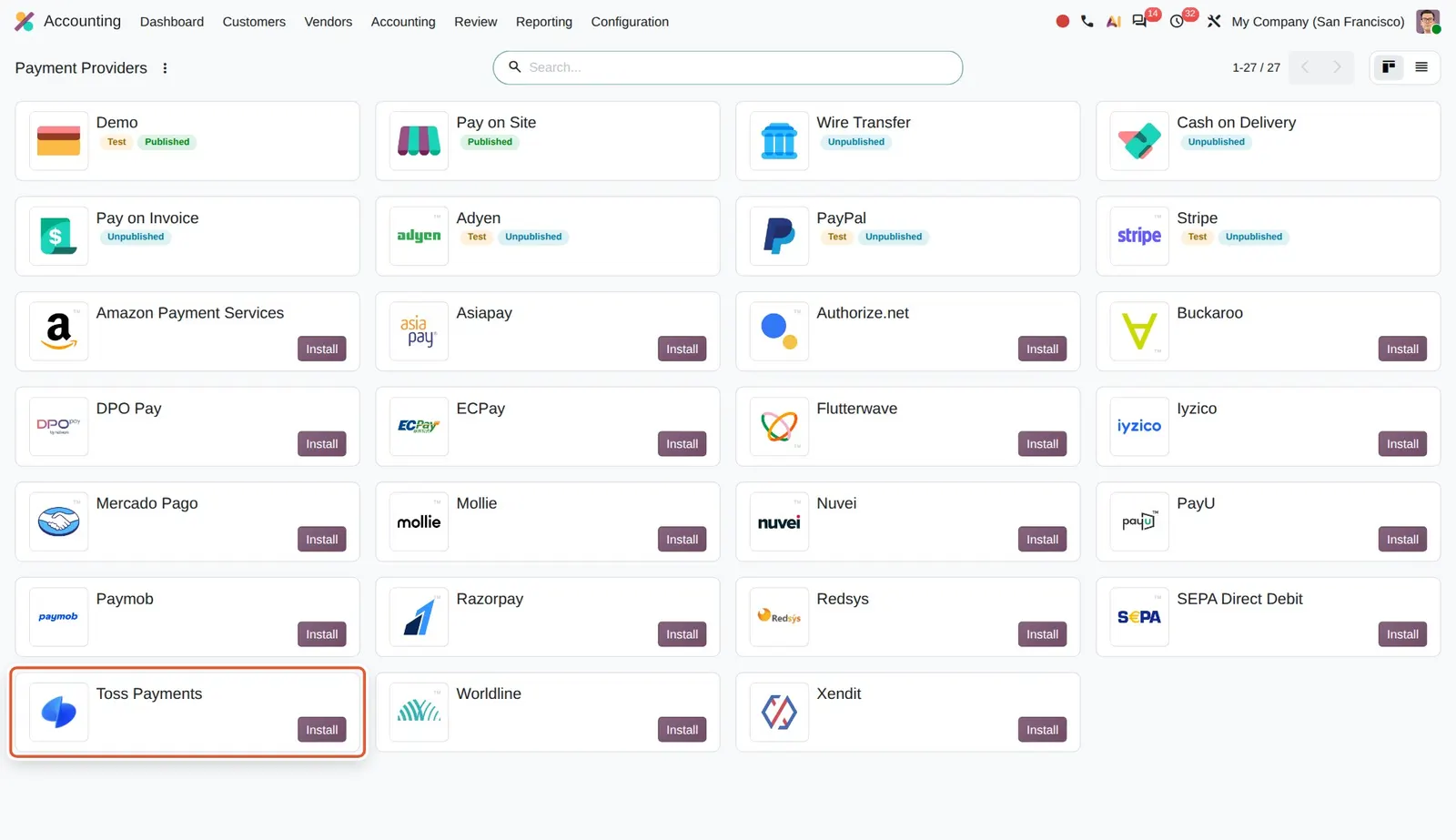Open the AI assistant icon
The width and height of the screenshot is (1456, 840).
click(1113, 21)
